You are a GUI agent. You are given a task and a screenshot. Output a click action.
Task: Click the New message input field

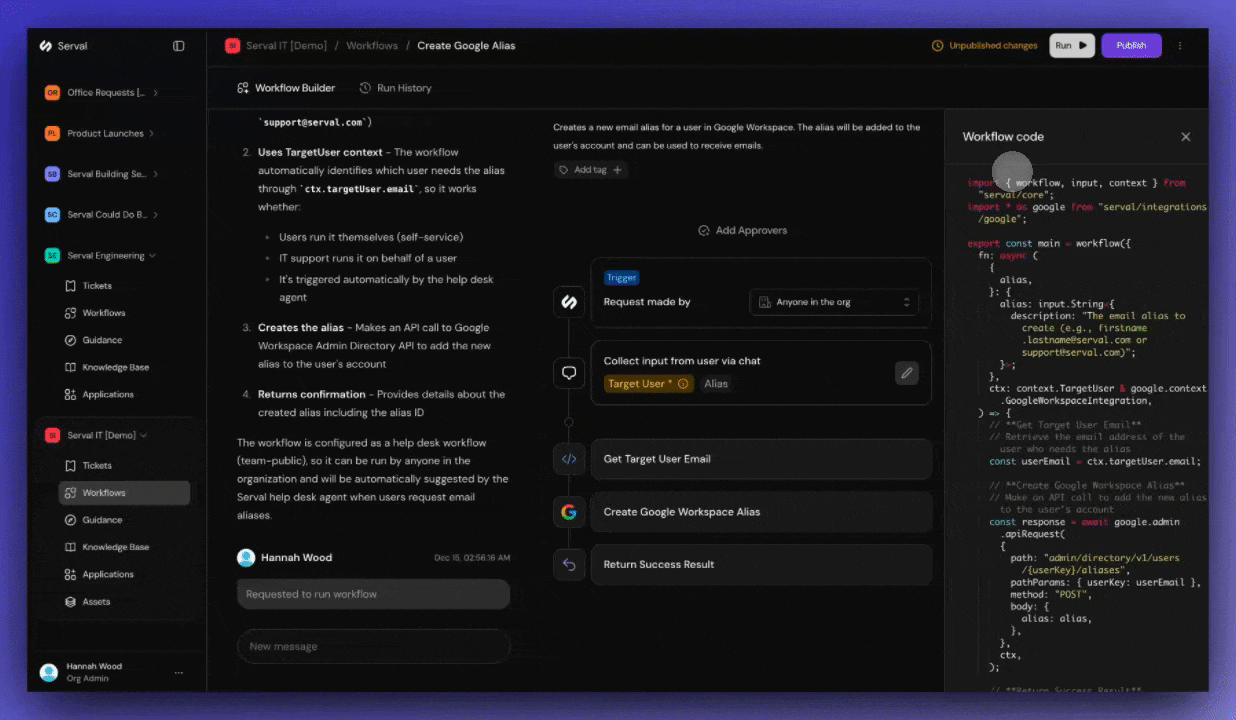tap(373, 646)
